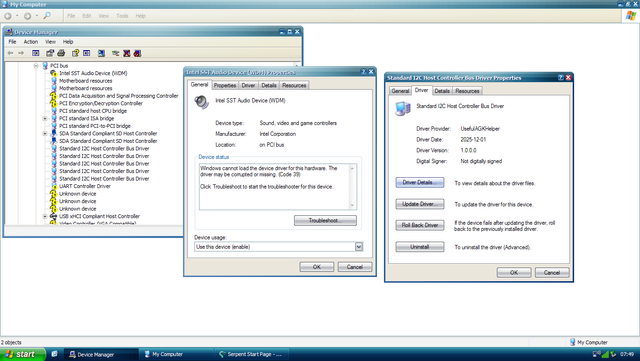Switch to General tab in I2C Properties dialog
This screenshot has width=640, height=361.
click(x=400, y=91)
